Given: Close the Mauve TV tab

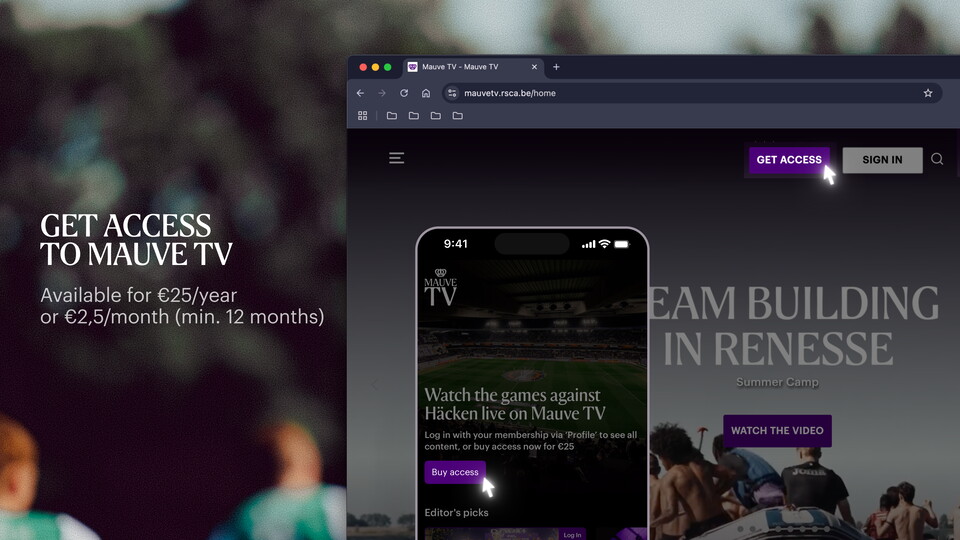Looking at the screenshot, I should point(534,67).
